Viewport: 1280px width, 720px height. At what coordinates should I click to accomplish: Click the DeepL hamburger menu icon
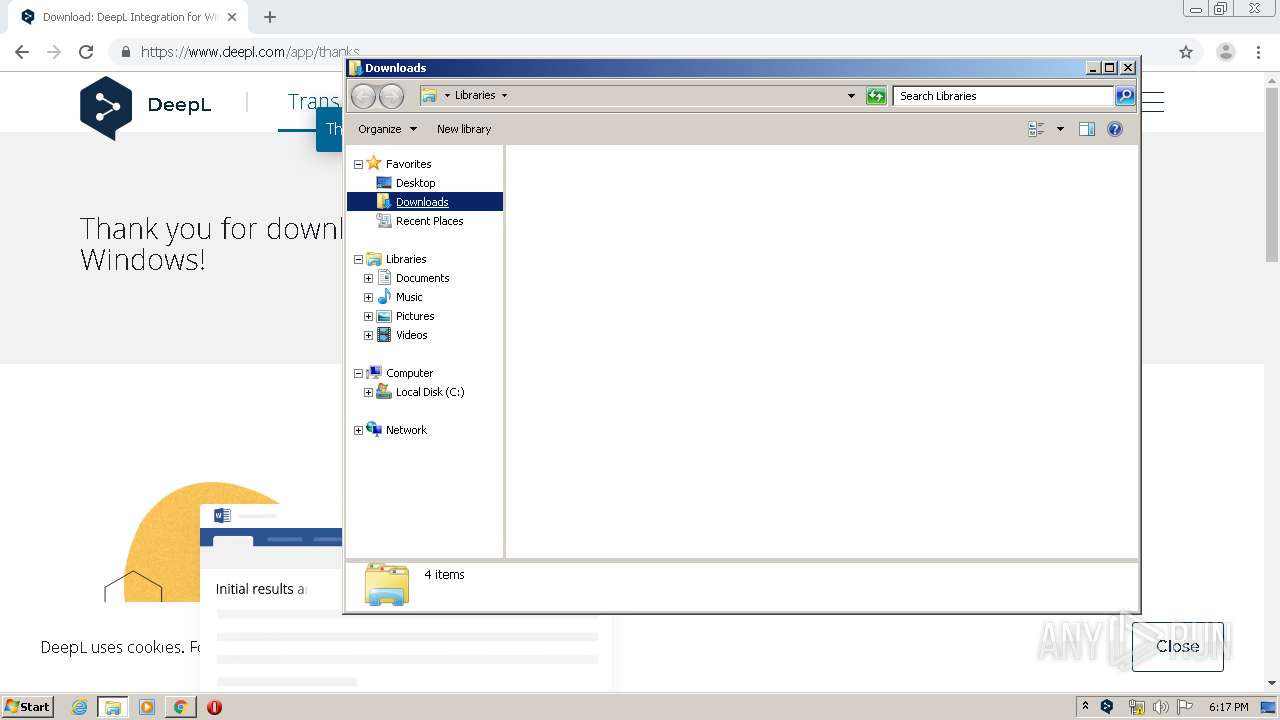tap(1153, 102)
